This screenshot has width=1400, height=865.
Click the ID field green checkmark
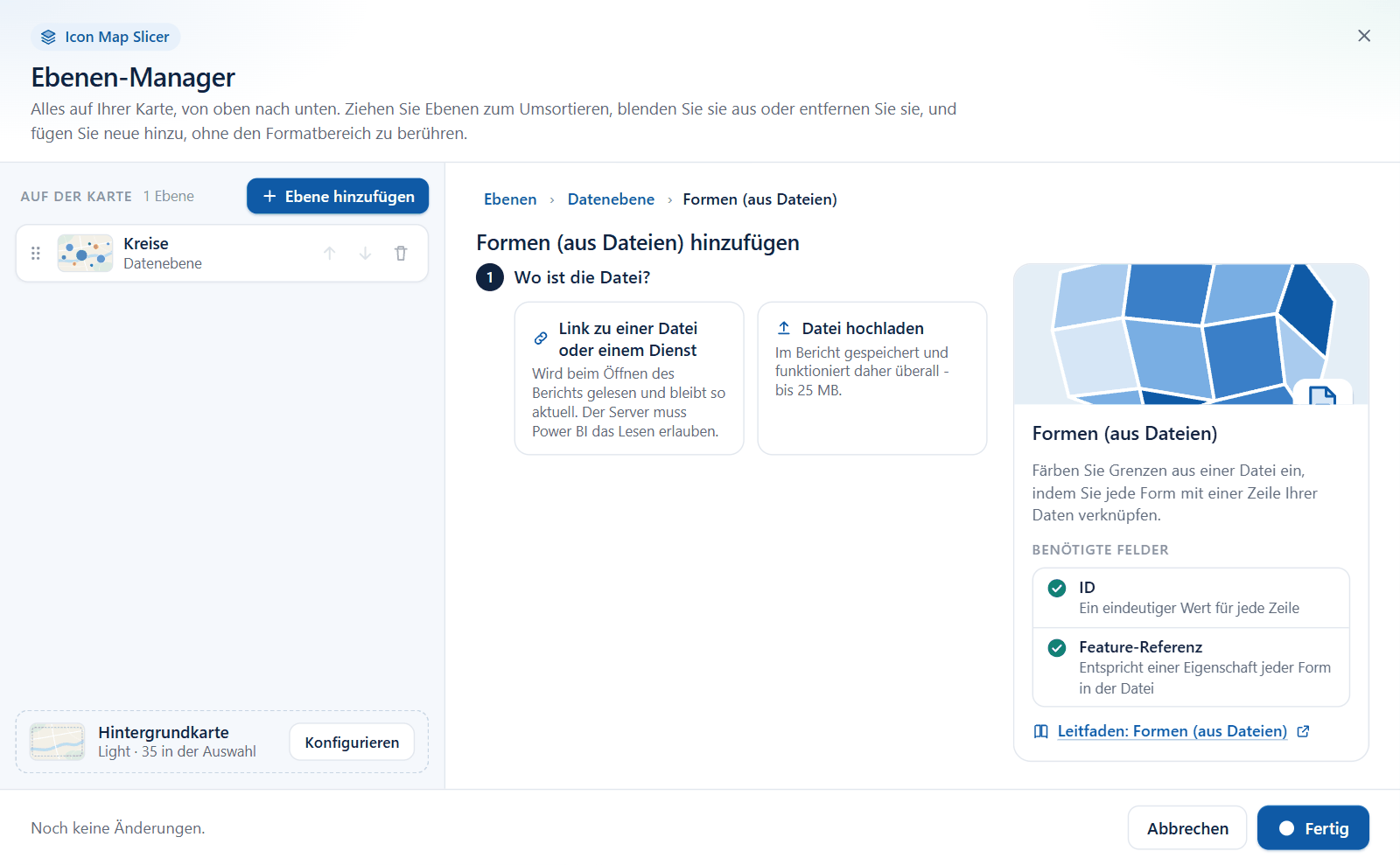[x=1057, y=588]
